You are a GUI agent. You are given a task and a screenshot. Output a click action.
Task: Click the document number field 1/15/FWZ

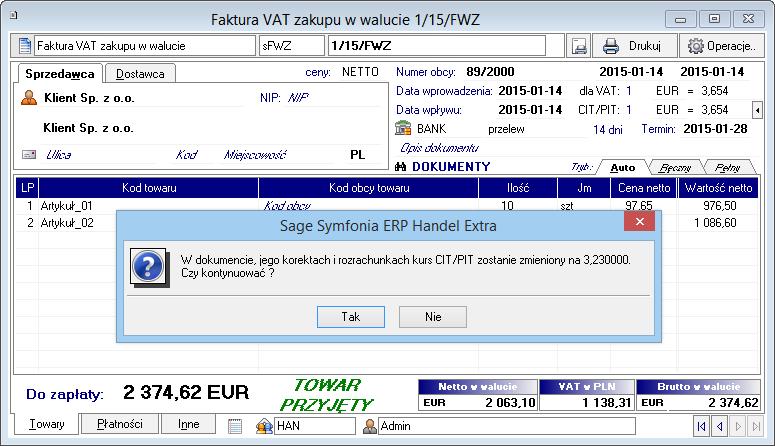(437, 46)
